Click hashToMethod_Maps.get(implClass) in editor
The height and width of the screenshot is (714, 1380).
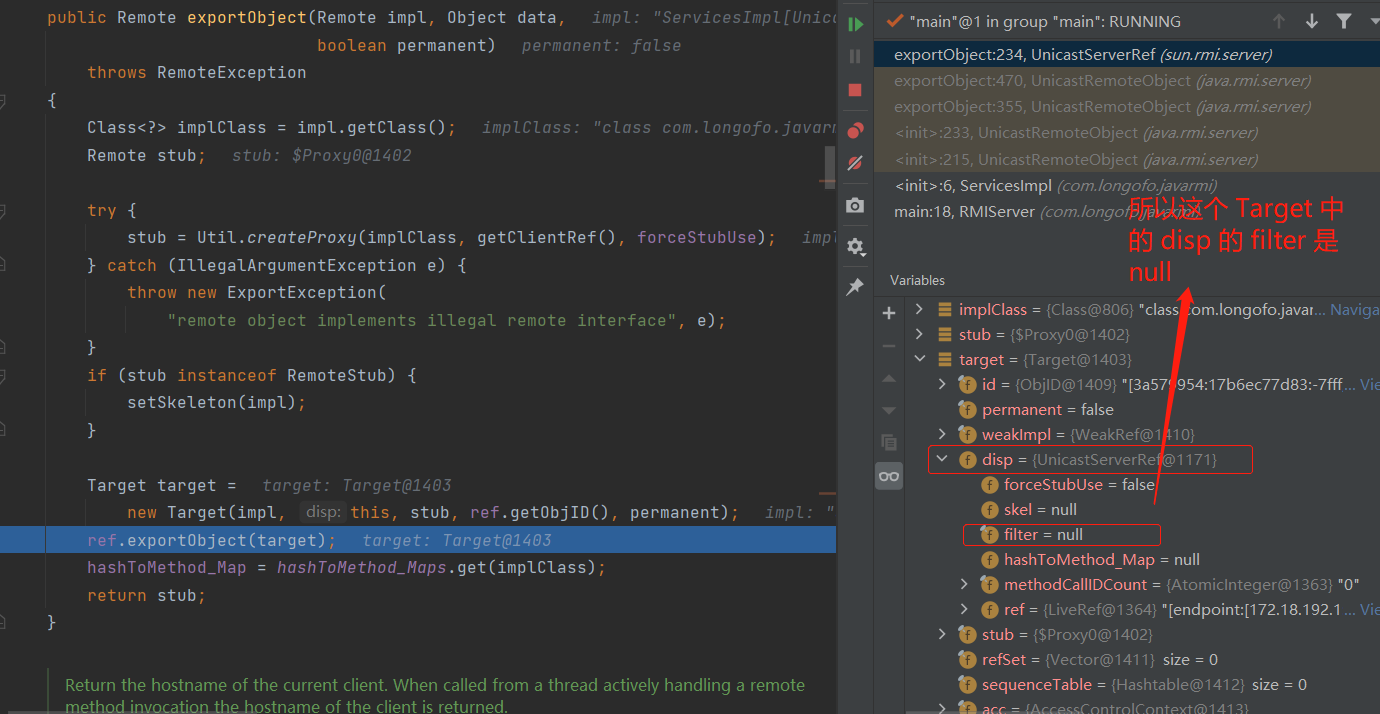(x=441, y=567)
